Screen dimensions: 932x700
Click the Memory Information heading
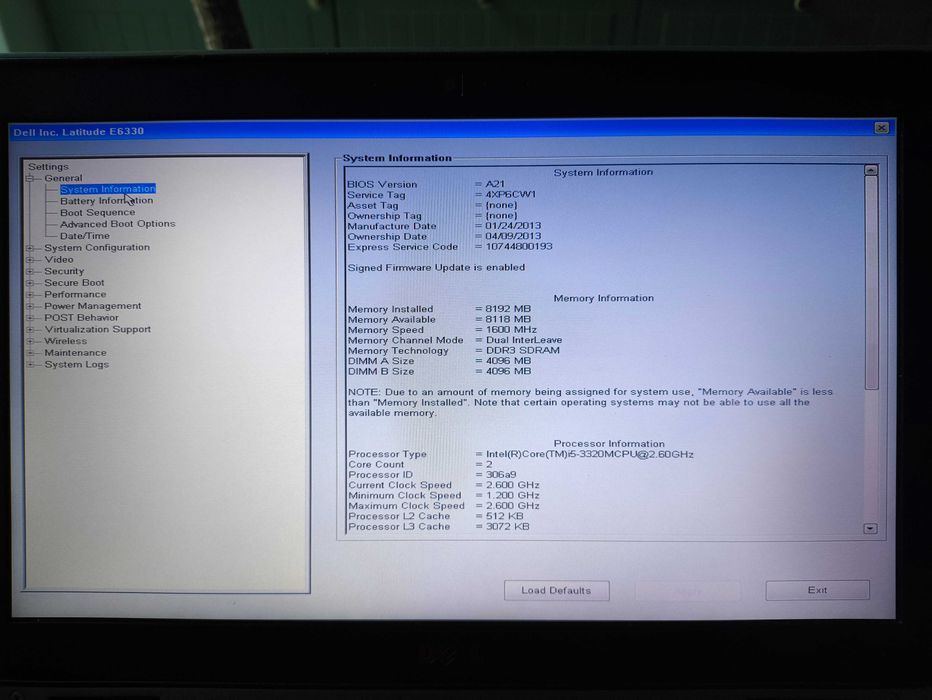[603, 298]
